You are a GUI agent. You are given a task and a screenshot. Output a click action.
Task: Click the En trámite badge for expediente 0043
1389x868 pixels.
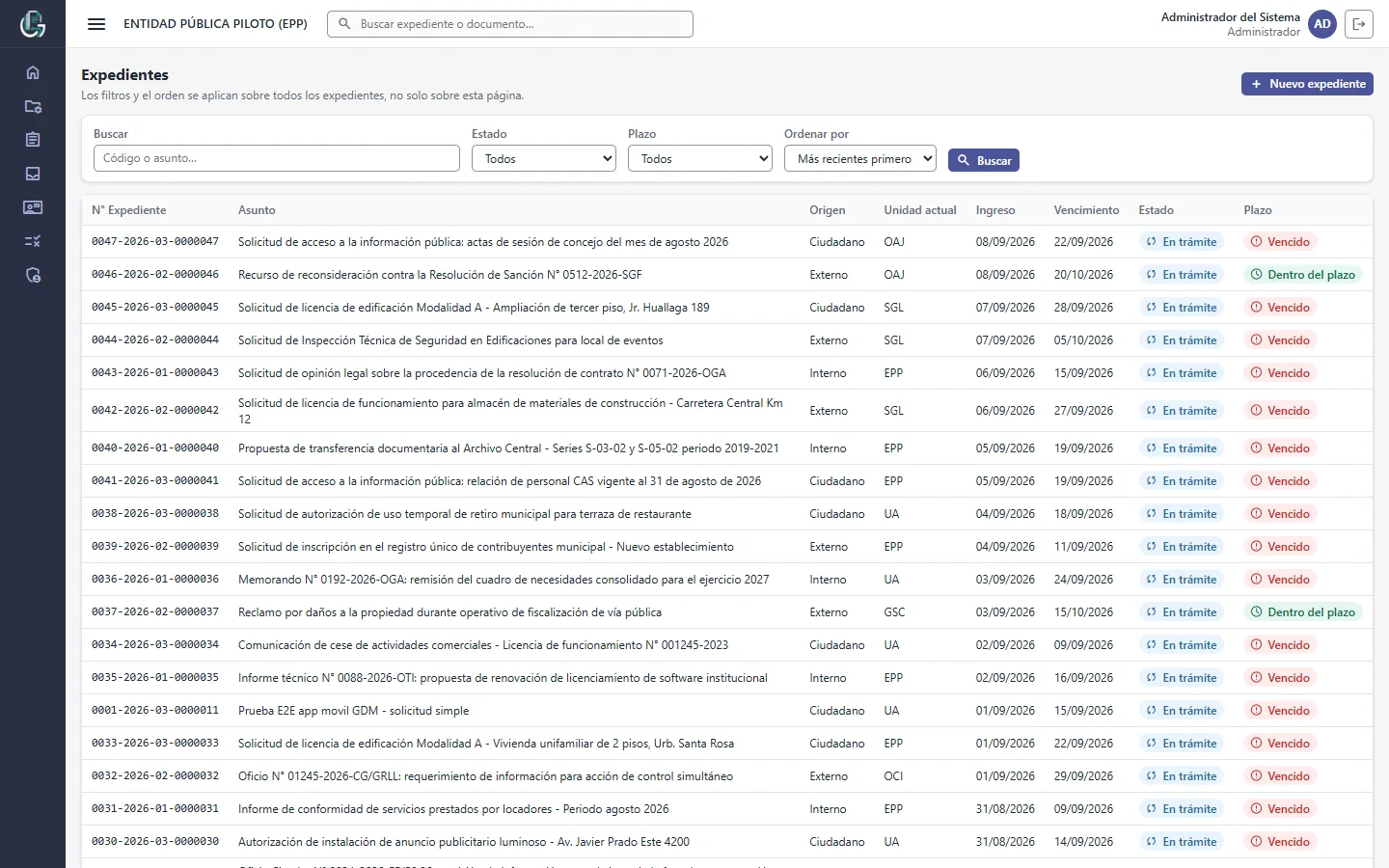point(1182,373)
